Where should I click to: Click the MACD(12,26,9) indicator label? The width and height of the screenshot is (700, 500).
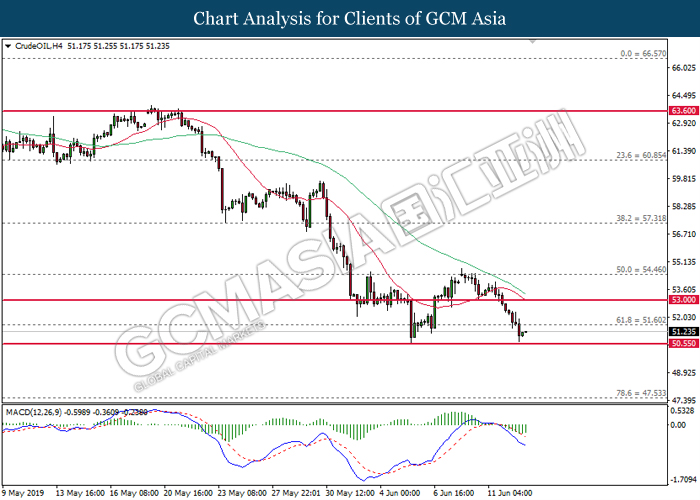tap(33, 412)
